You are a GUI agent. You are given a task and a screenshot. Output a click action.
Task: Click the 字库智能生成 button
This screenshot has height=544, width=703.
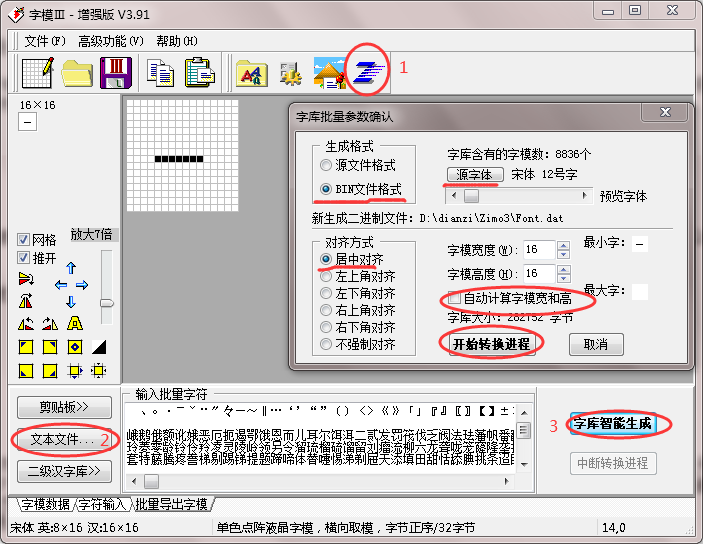(x=613, y=424)
